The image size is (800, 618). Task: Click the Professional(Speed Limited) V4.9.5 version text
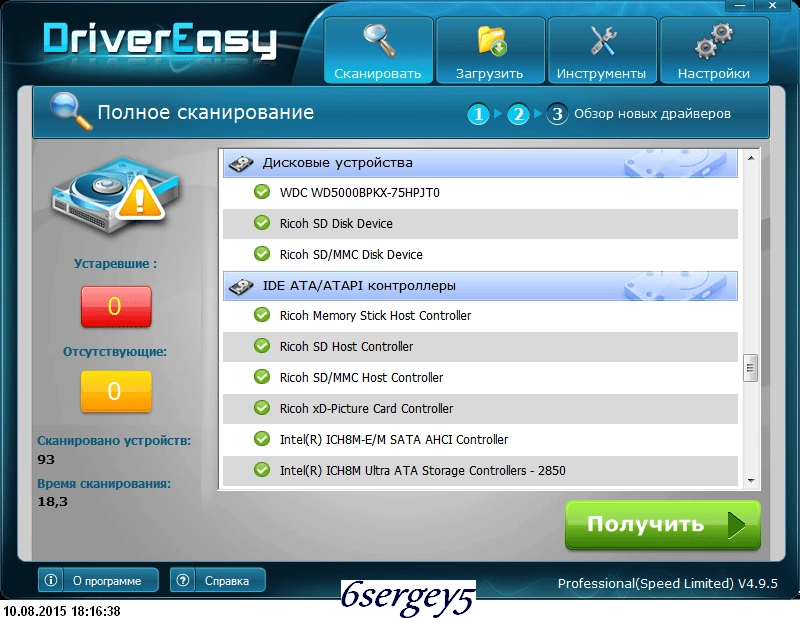(x=667, y=583)
